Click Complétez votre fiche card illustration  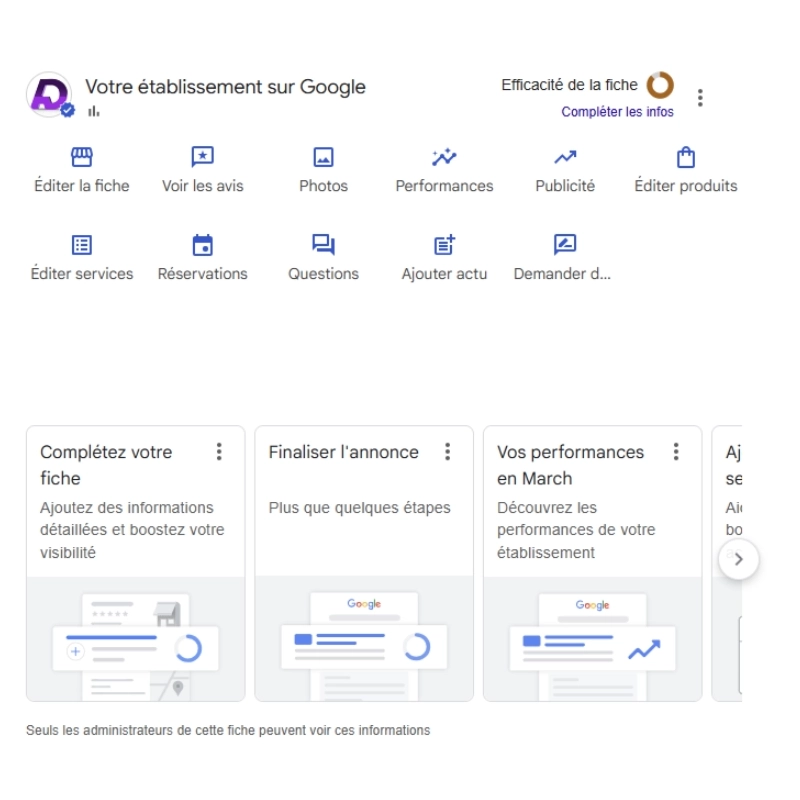tap(136, 639)
